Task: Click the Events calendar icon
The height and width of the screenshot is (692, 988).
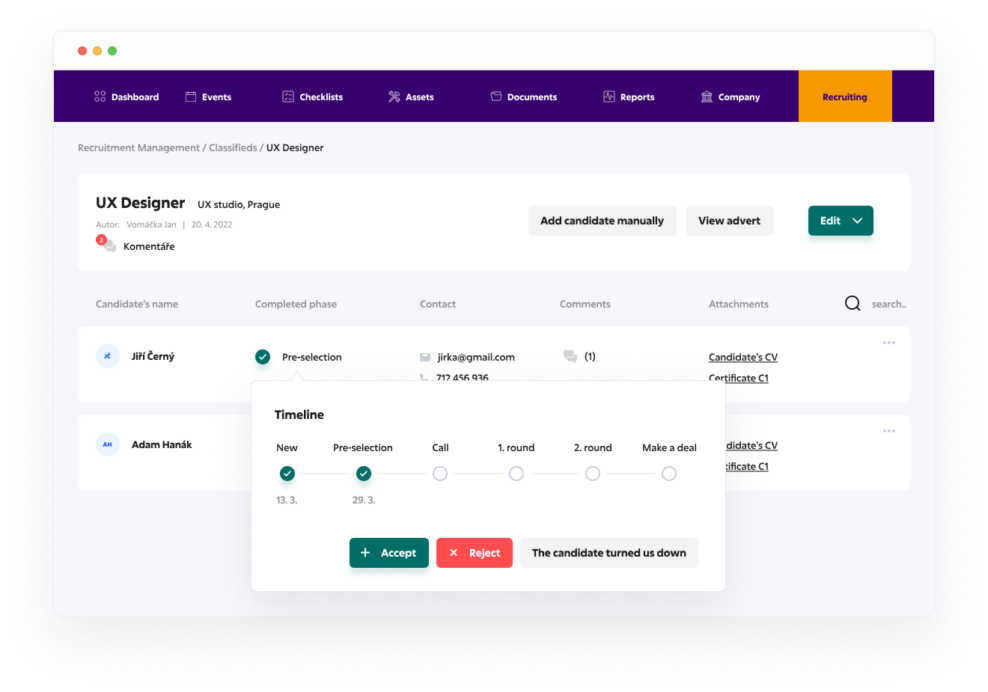Action: 190,96
